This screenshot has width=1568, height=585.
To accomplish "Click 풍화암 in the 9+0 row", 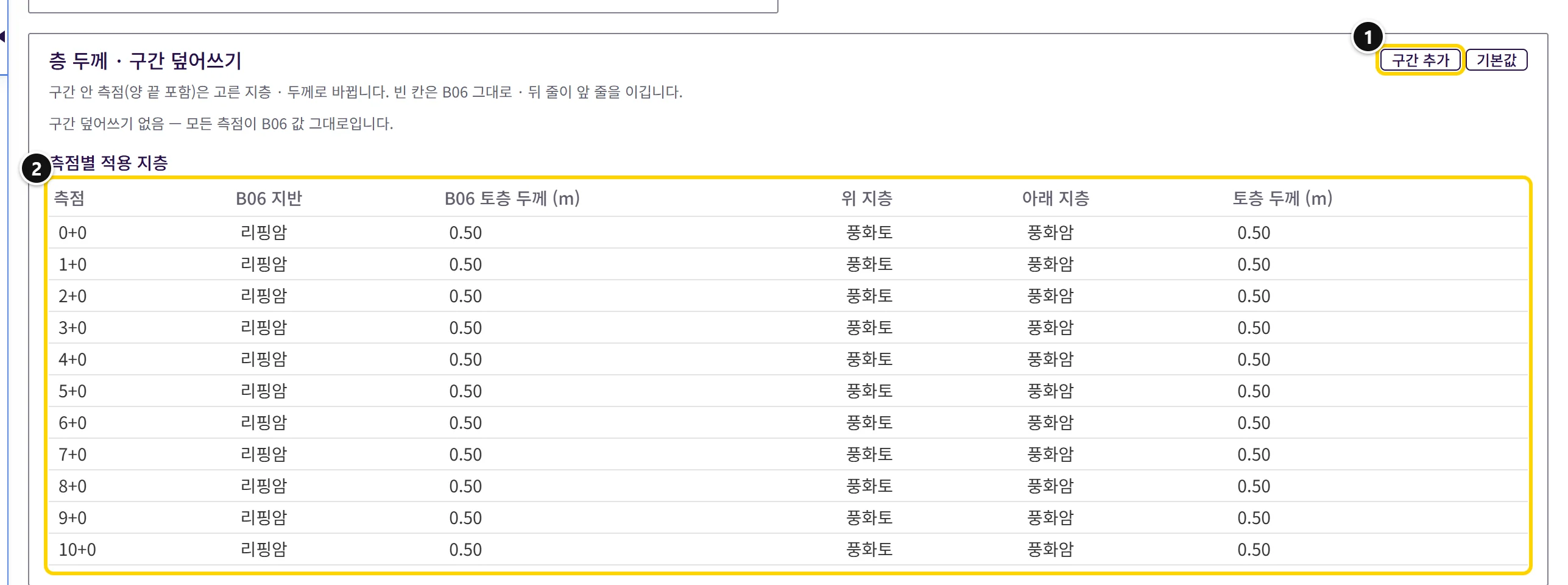I will [x=1051, y=517].
